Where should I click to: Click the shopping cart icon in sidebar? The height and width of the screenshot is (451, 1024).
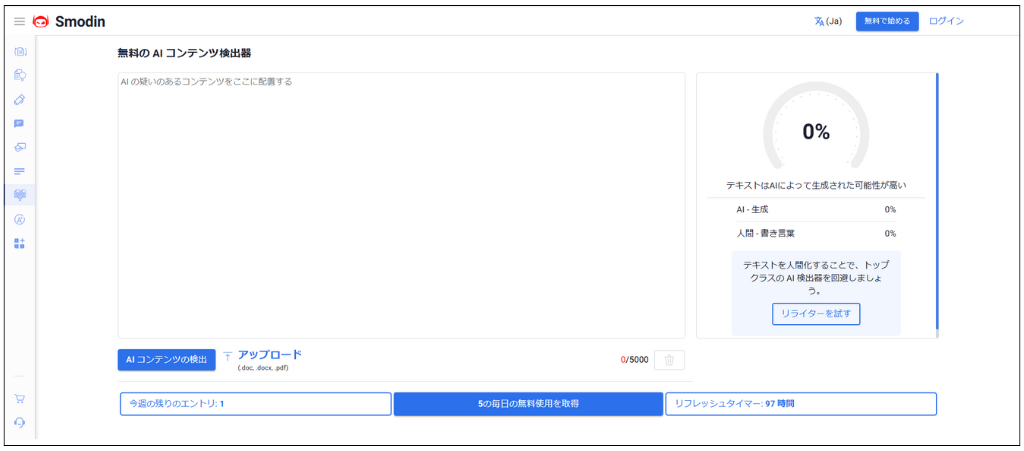pos(19,398)
